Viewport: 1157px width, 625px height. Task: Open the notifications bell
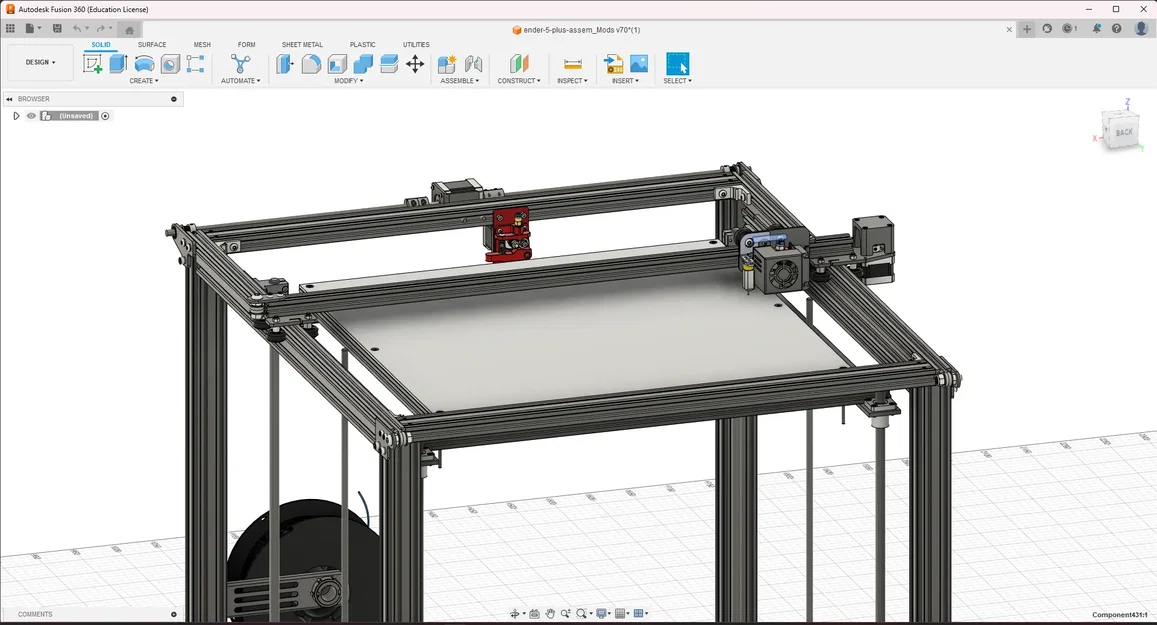(1096, 29)
